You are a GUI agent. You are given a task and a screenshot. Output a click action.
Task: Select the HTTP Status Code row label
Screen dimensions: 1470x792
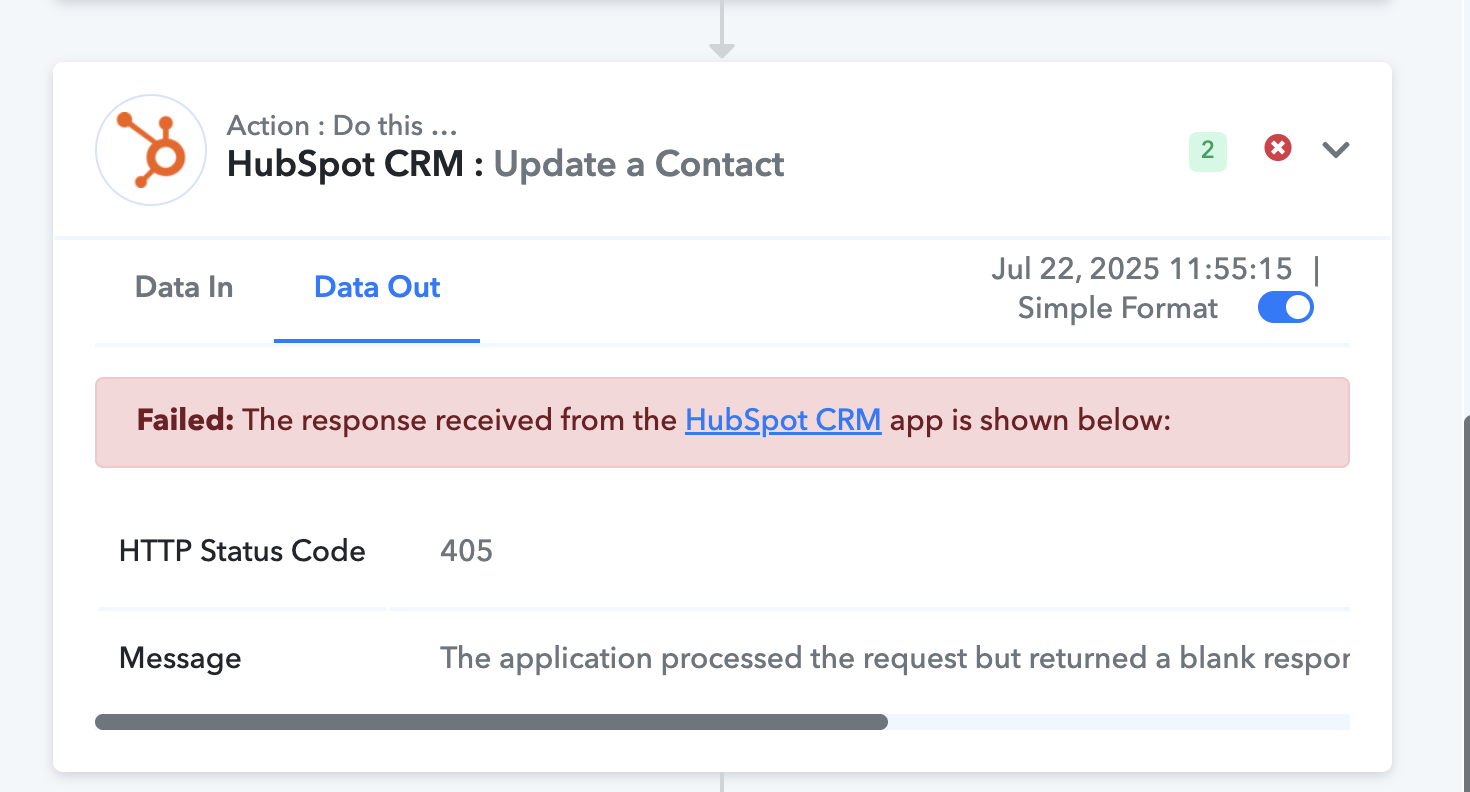tap(242, 551)
